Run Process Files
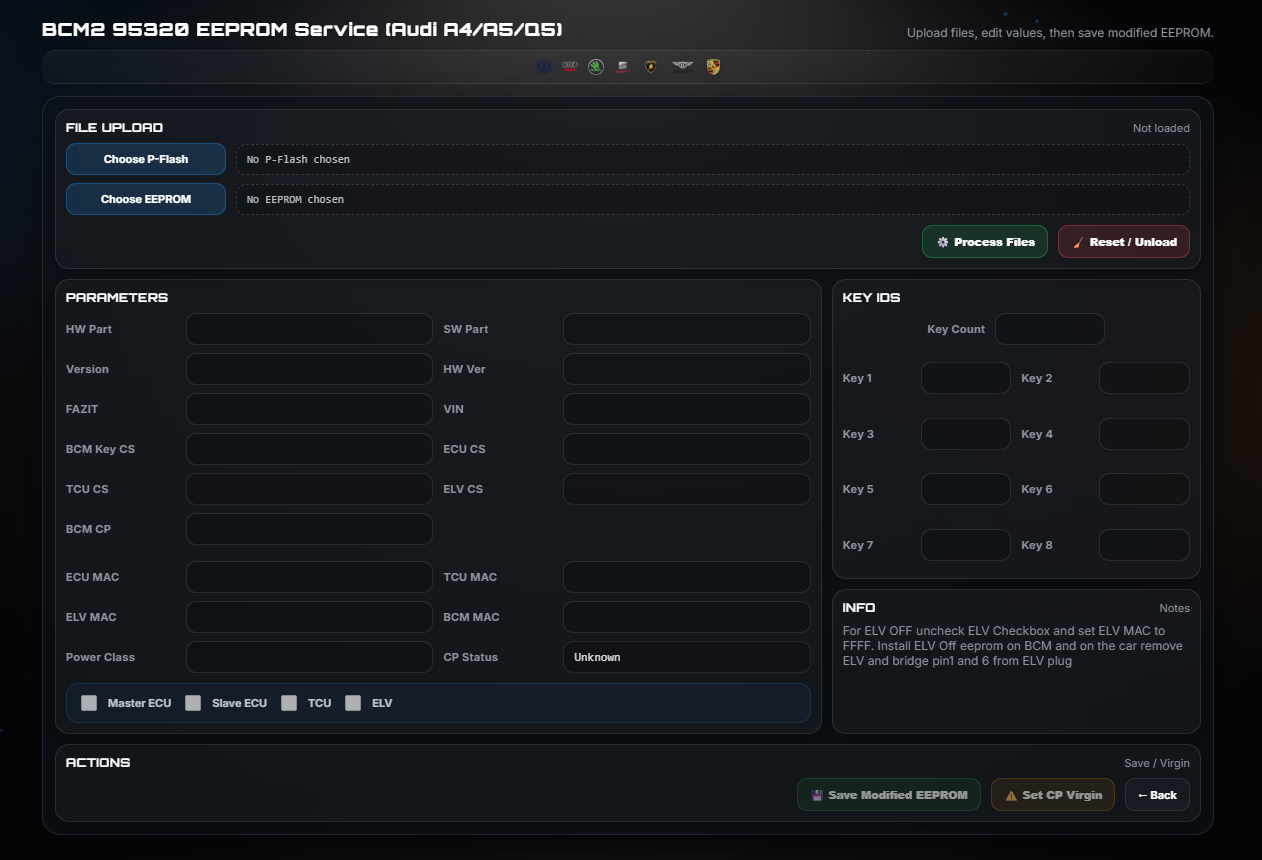This screenshot has width=1262, height=860. coord(985,242)
